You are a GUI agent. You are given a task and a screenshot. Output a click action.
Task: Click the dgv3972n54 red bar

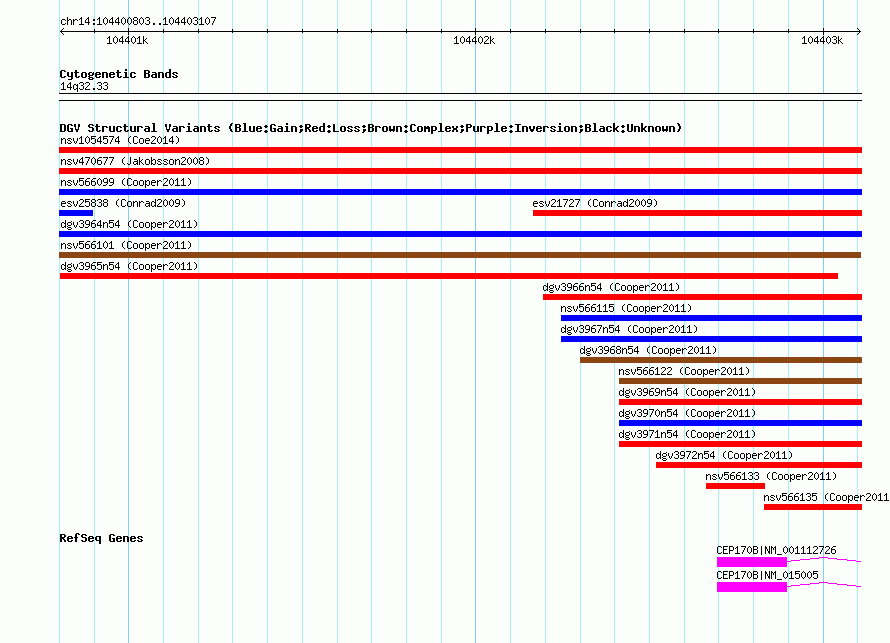click(x=759, y=465)
